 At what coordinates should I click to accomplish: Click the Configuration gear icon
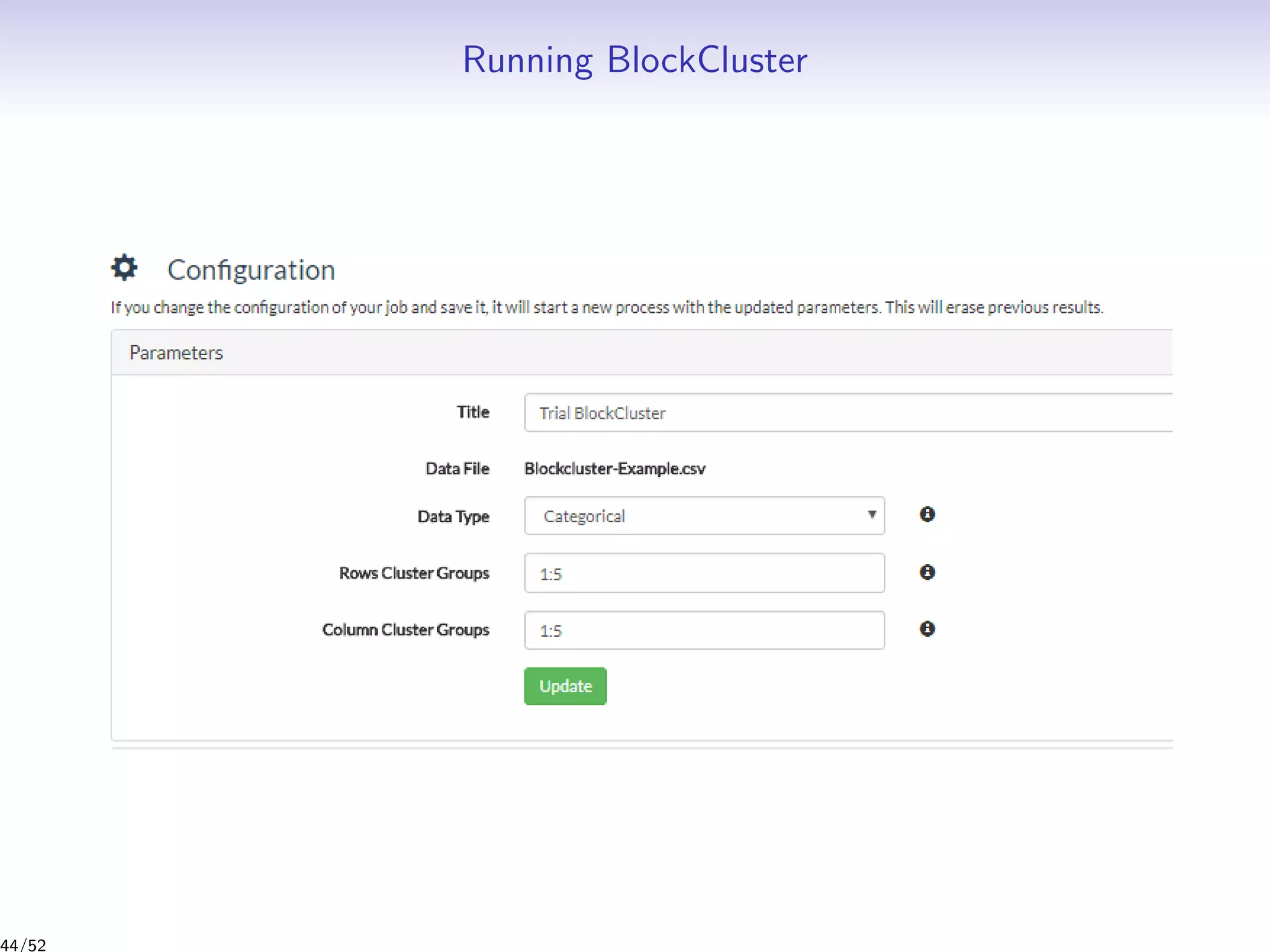pyautogui.click(x=124, y=268)
